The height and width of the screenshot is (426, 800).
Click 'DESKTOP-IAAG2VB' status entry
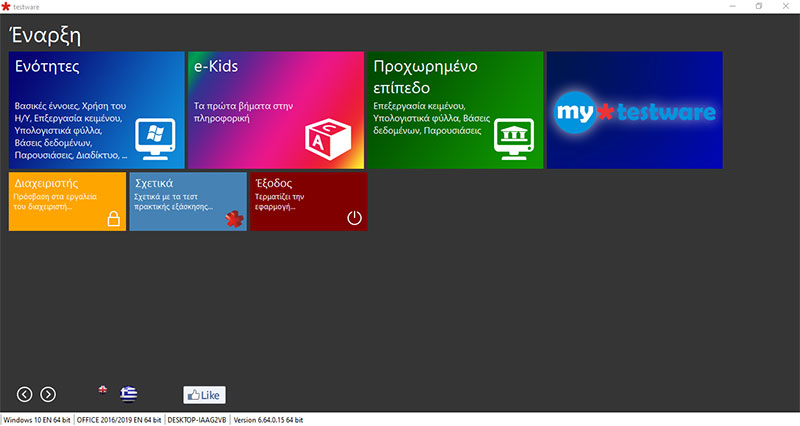[x=197, y=420]
